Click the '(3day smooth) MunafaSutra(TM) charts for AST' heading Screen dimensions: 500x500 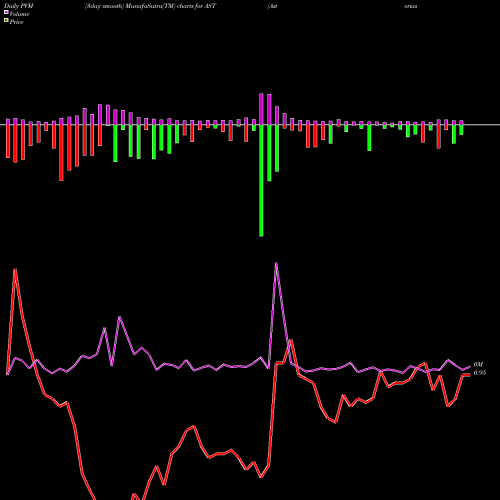coord(150,6)
